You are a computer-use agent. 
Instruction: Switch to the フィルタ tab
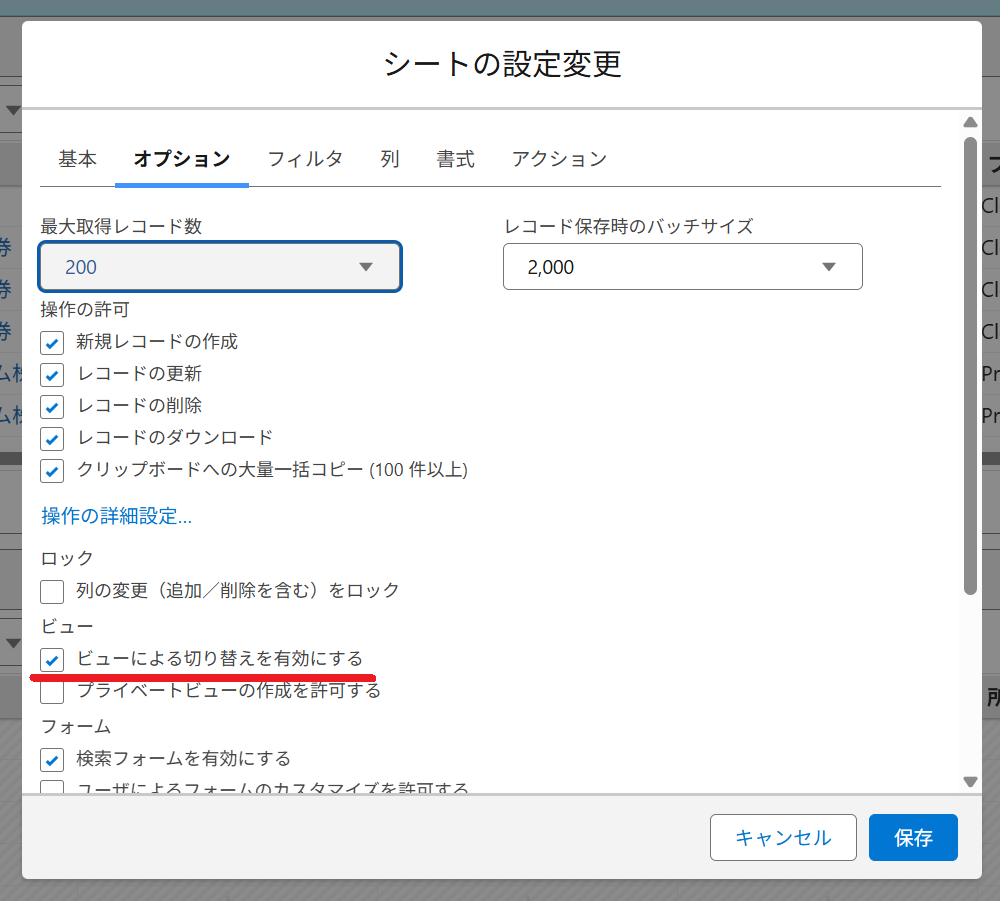click(305, 159)
